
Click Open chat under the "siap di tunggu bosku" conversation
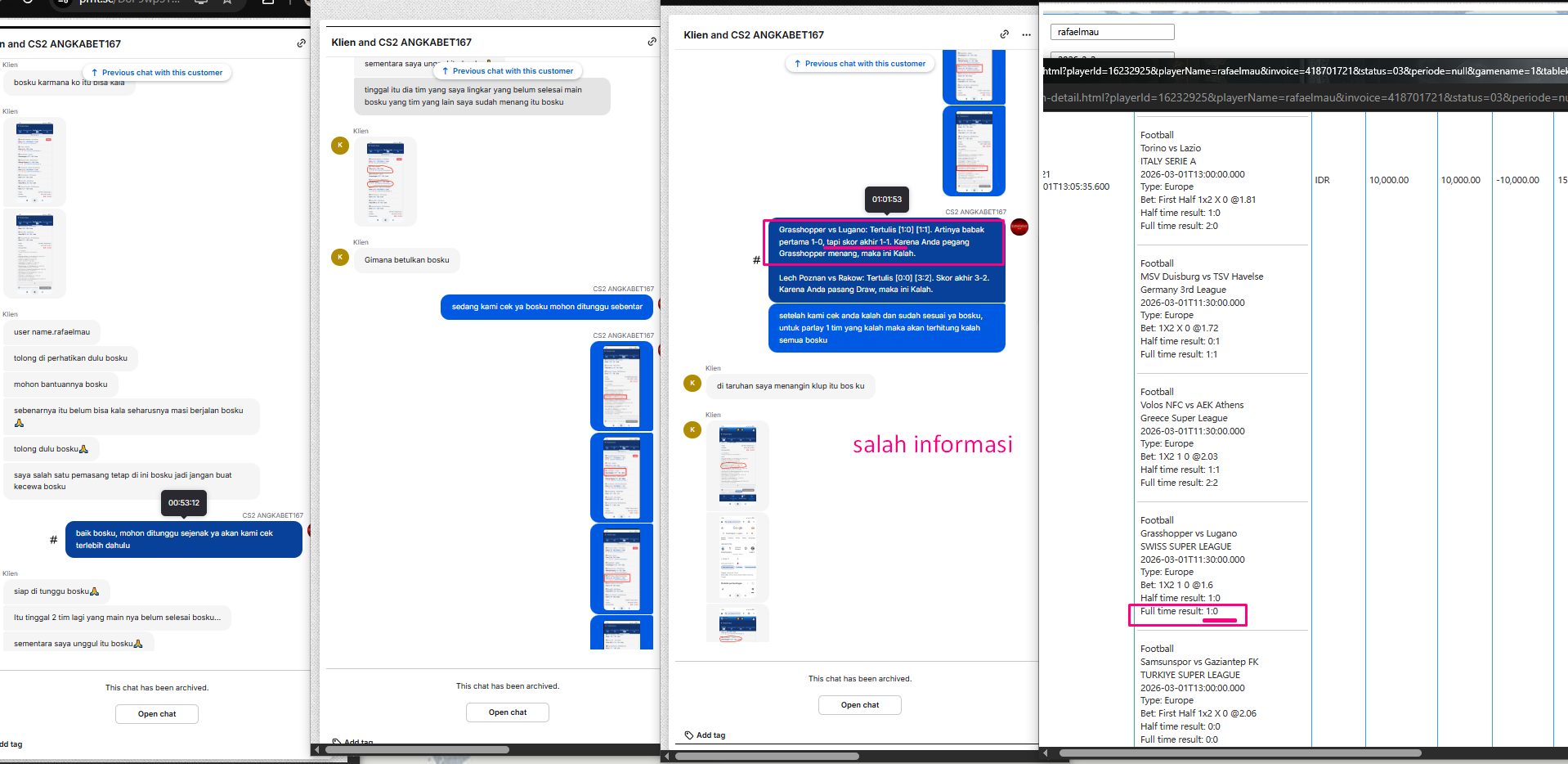157,714
